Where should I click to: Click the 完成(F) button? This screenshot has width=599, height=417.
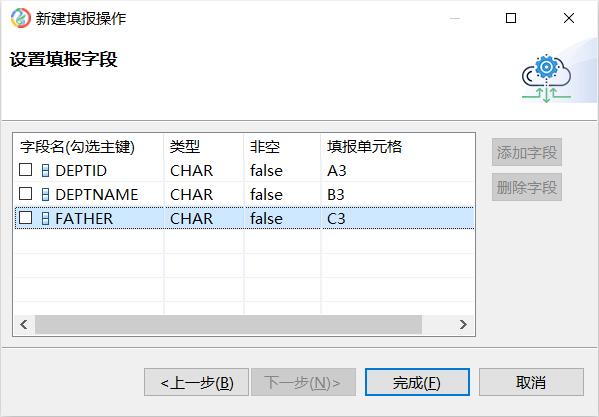click(417, 382)
